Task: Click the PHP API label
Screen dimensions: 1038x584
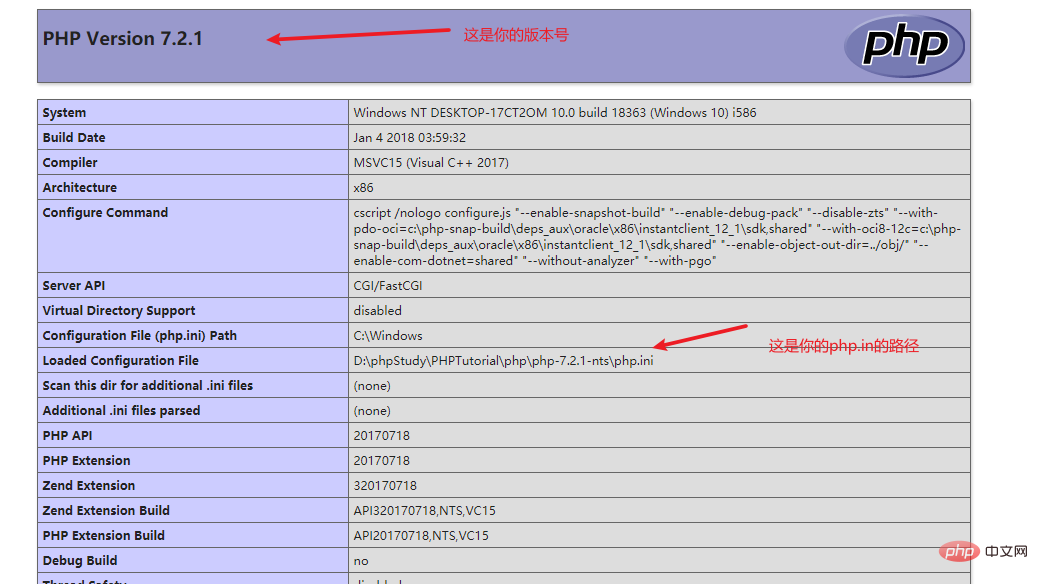Action: (68, 436)
